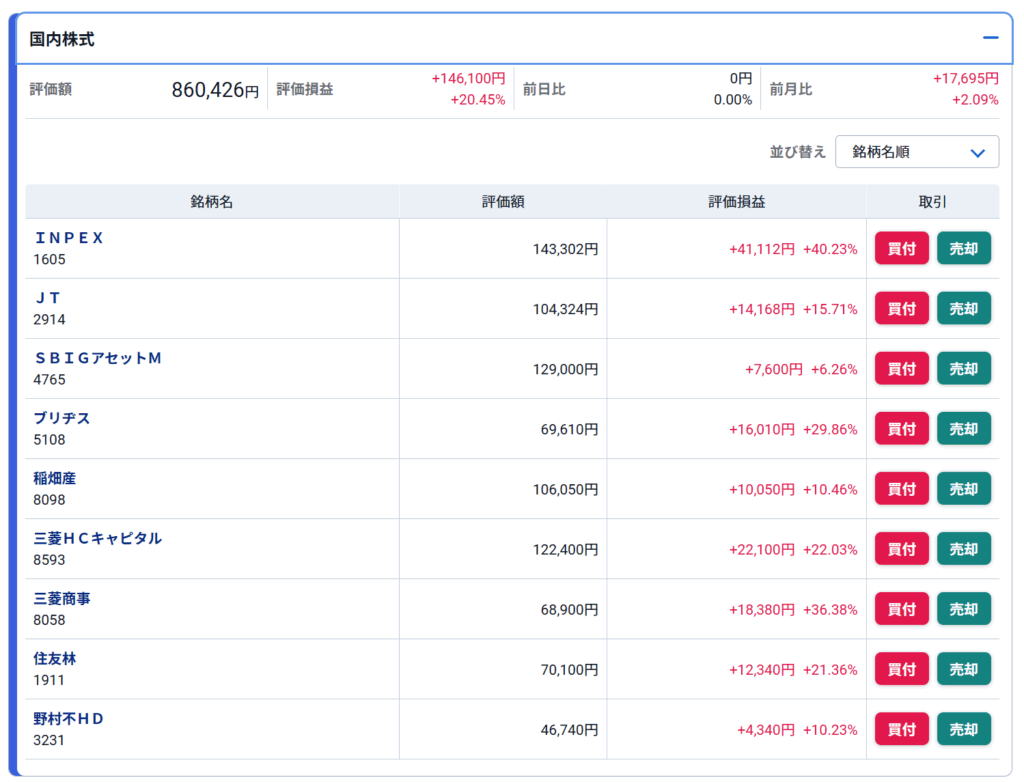Screen dimensions: 1024x782
Task: Open the 並び替え 銘柄名順 dropdown
Action: pos(916,152)
